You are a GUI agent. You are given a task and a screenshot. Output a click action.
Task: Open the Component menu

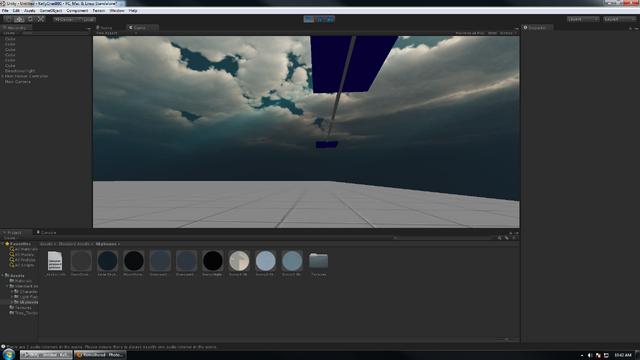77,11
